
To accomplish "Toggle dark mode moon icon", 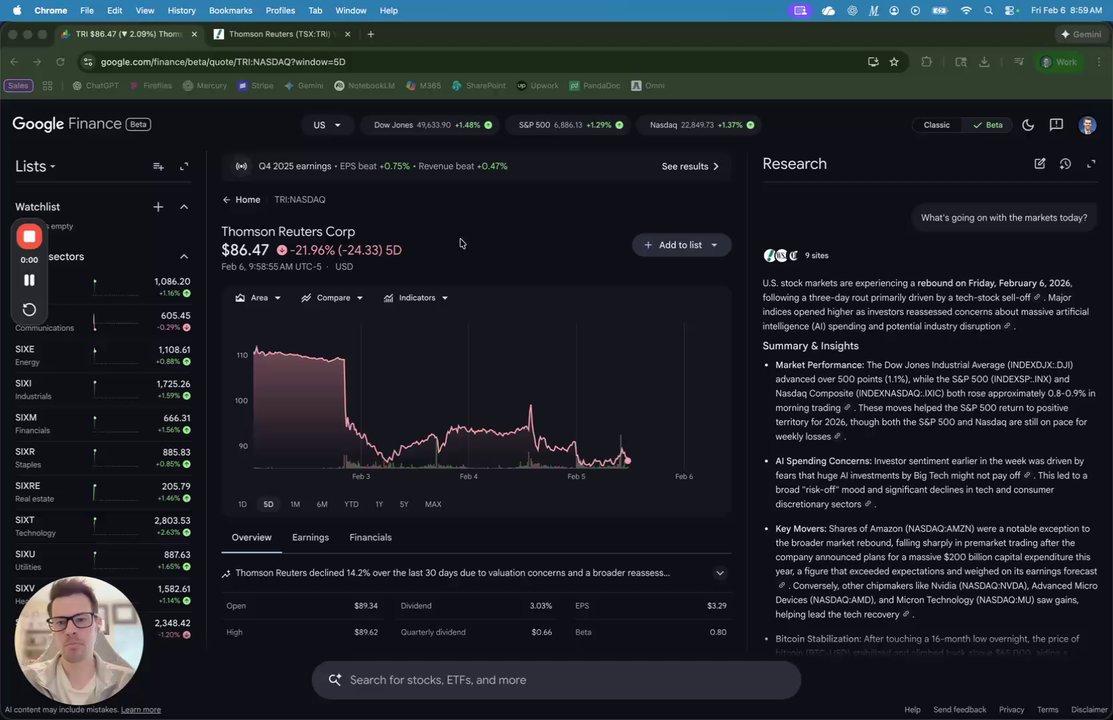I will (1028, 125).
